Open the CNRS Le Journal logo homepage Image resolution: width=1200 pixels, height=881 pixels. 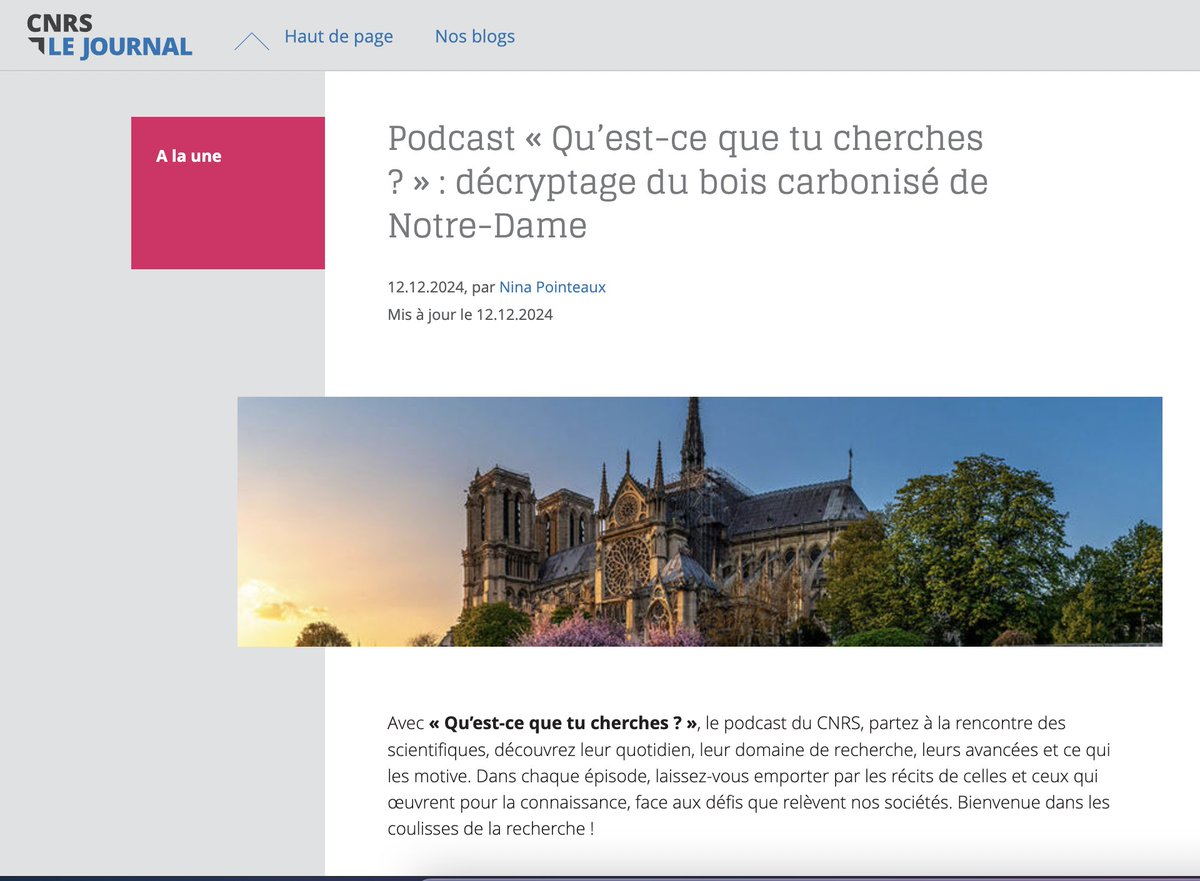[x=109, y=37]
